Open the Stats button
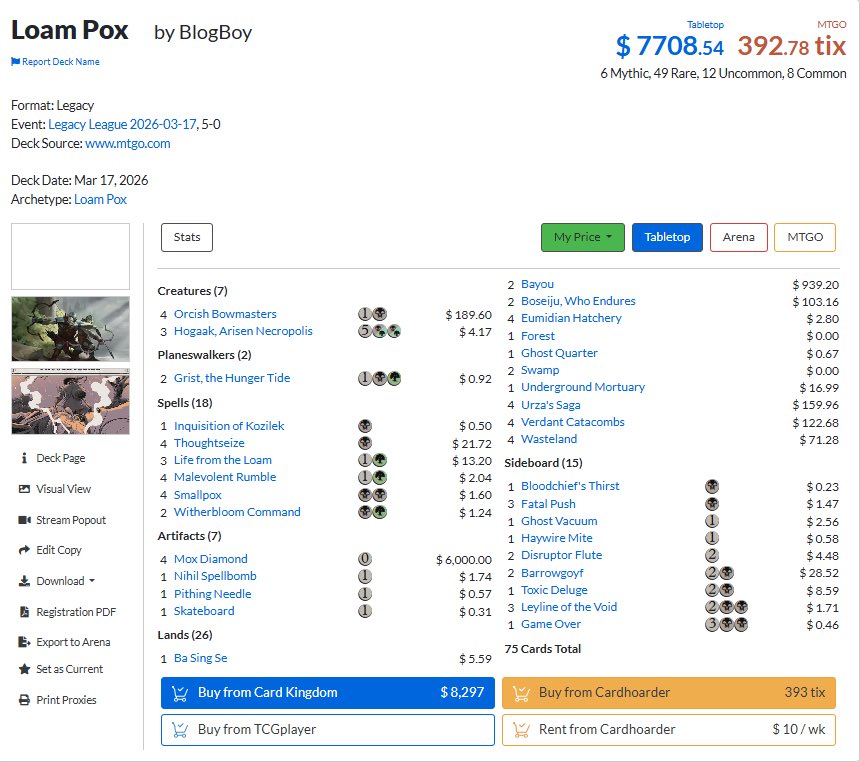 click(x=186, y=237)
